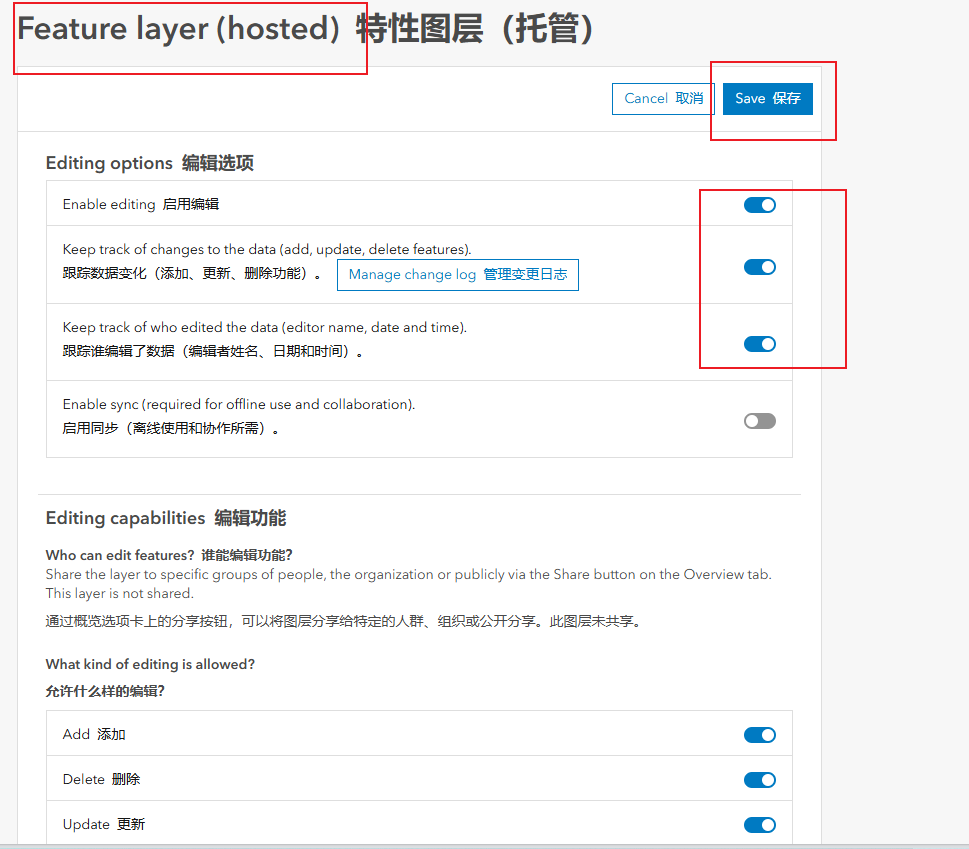969x849 pixels.
Task: Click the 'This layer is not shared.' text
Action: pyautogui.click(x=119, y=594)
